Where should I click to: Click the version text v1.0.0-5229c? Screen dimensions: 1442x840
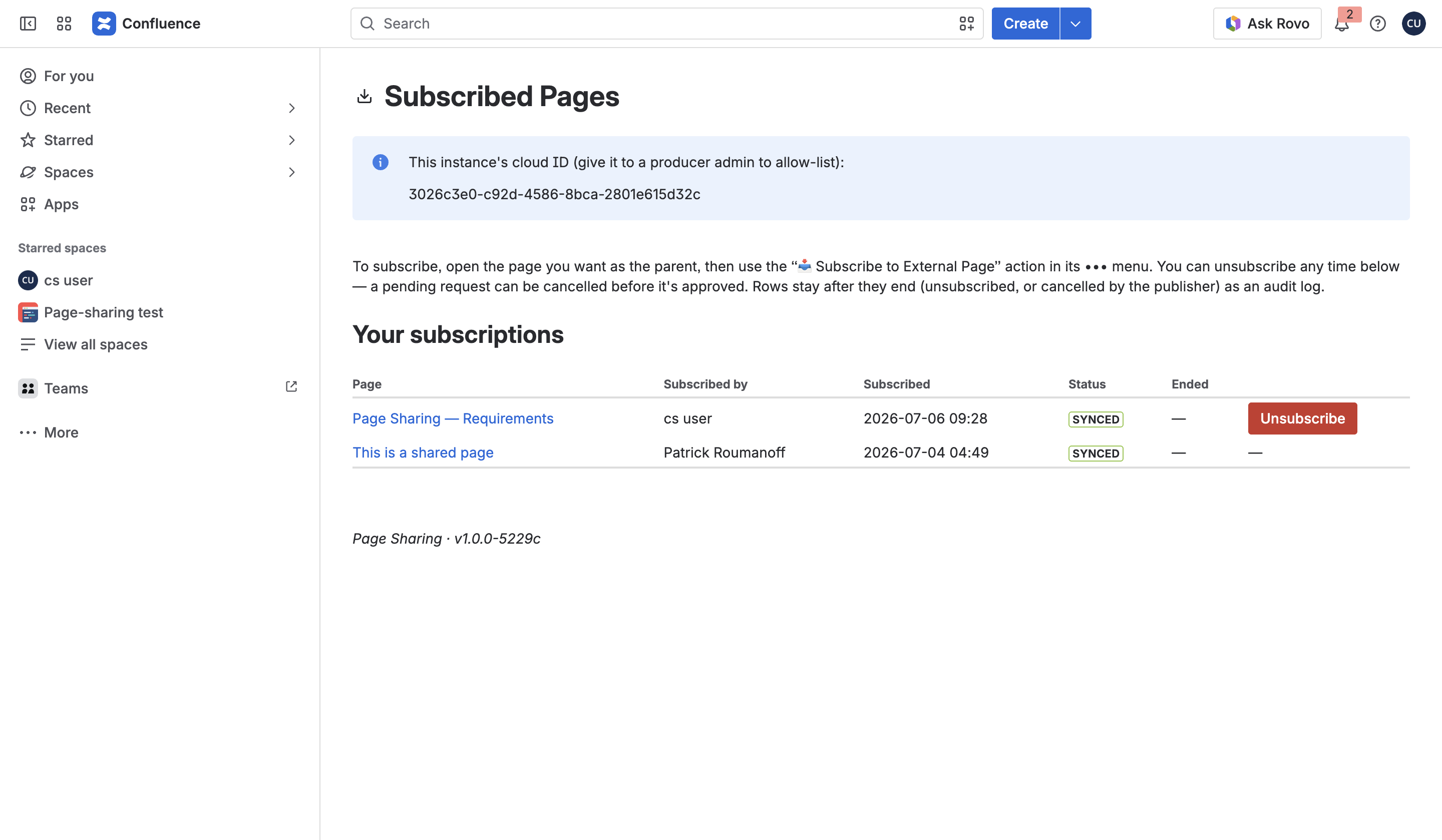tap(497, 539)
